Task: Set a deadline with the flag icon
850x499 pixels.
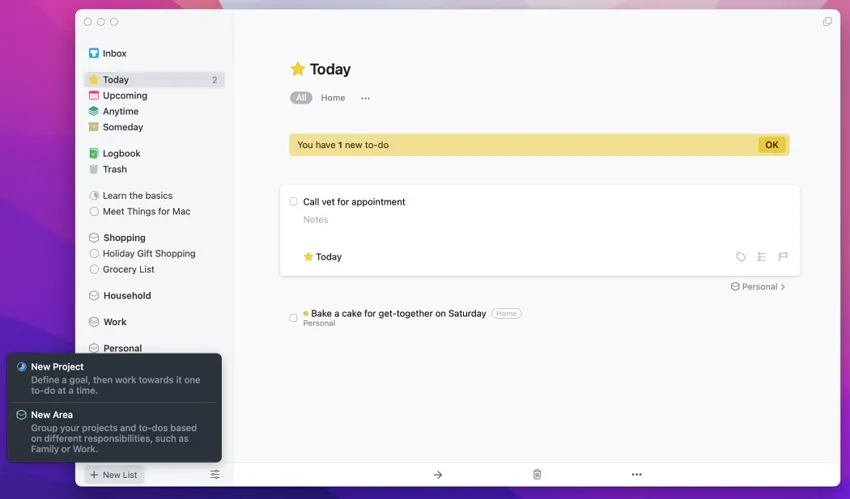Action: point(783,257)
